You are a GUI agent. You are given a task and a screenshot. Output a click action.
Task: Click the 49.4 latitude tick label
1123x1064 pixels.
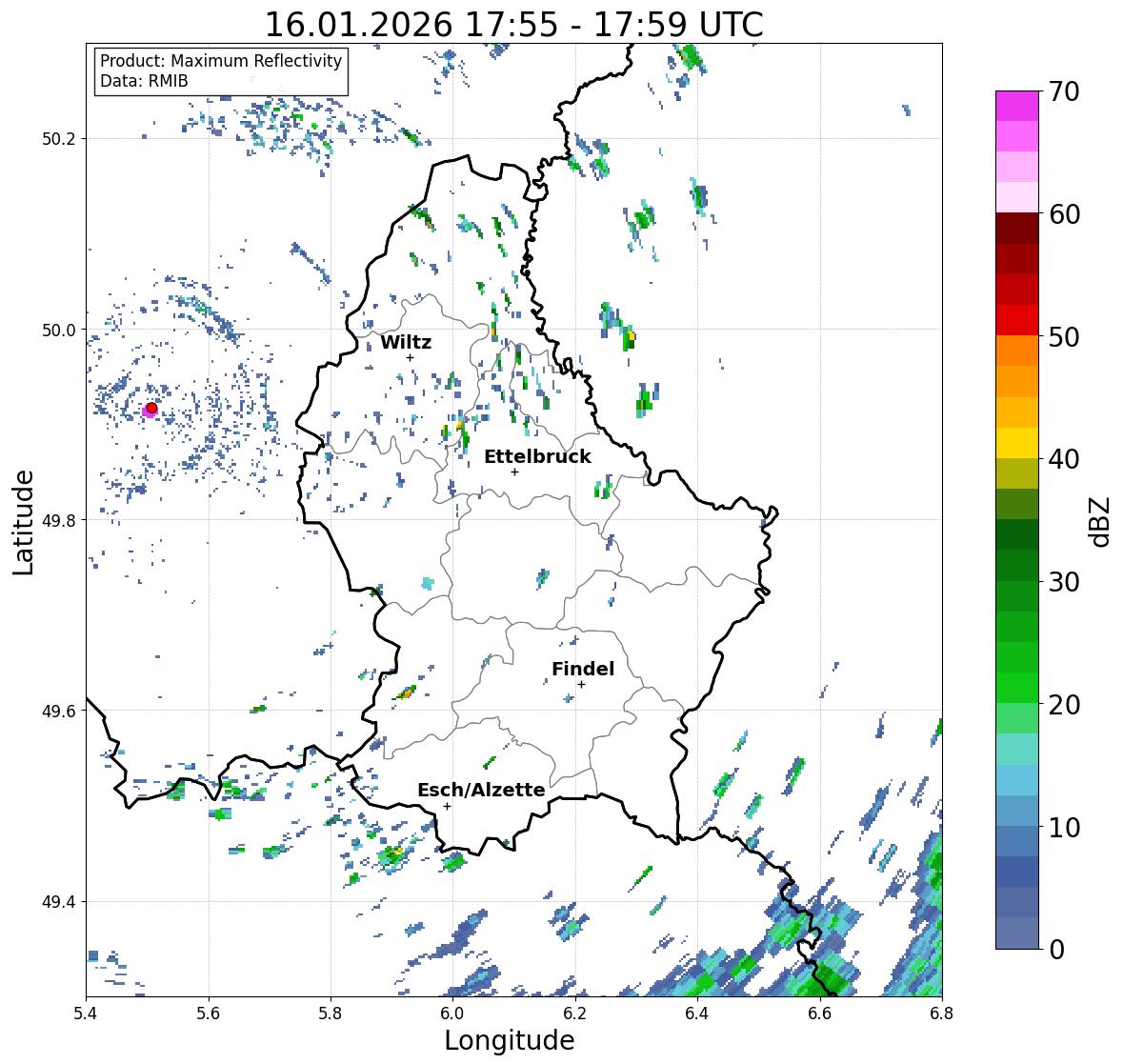click(59, 902)
